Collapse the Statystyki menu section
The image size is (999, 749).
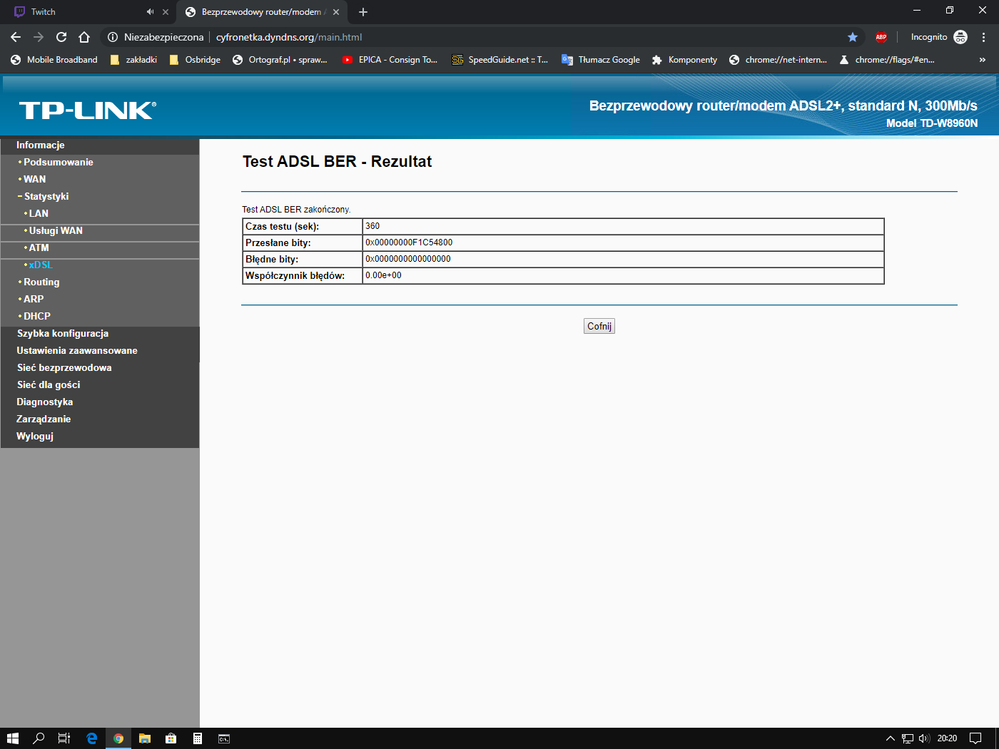click(43, 196)
